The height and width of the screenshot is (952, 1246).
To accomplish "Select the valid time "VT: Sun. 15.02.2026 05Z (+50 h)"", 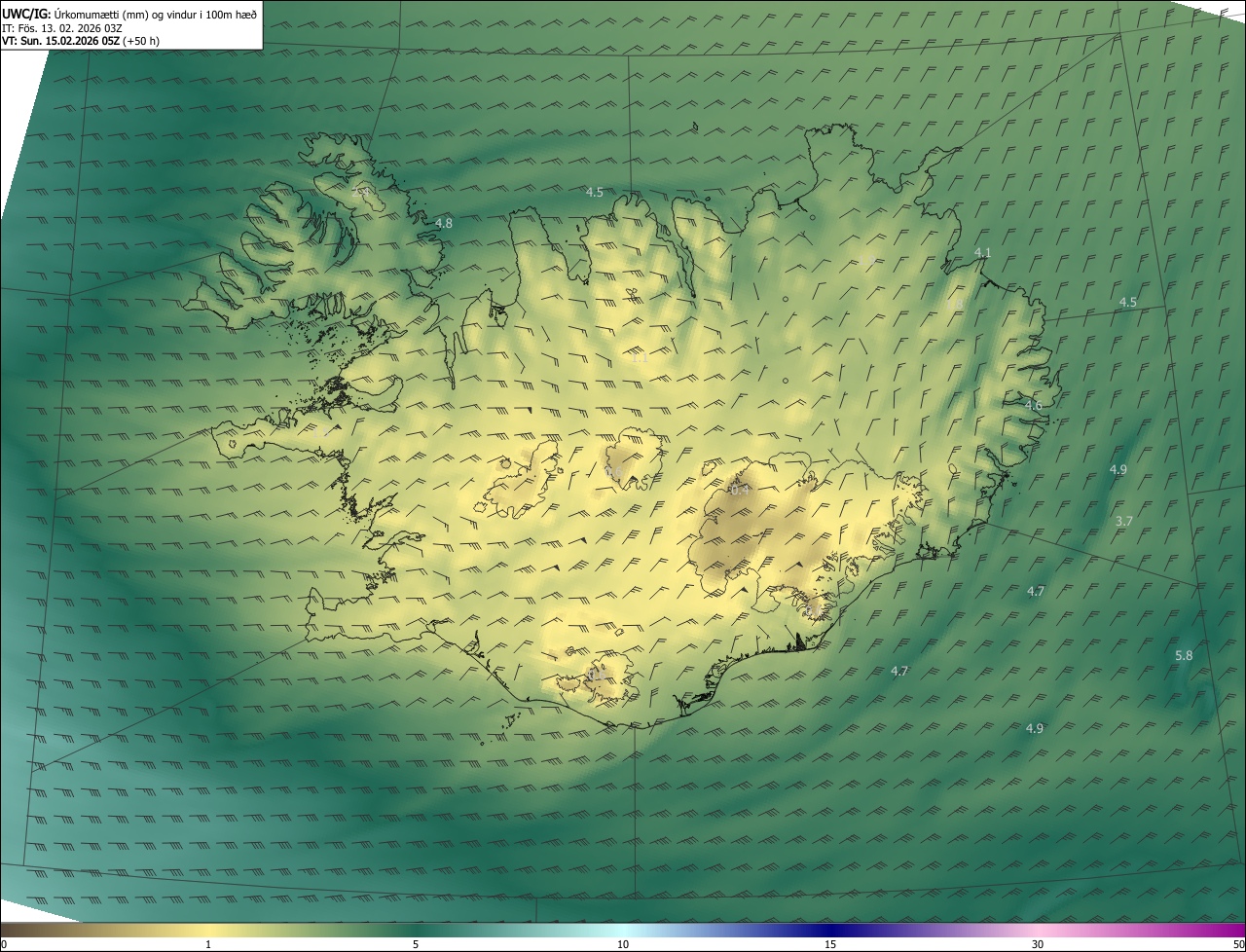I will point(82,41).
